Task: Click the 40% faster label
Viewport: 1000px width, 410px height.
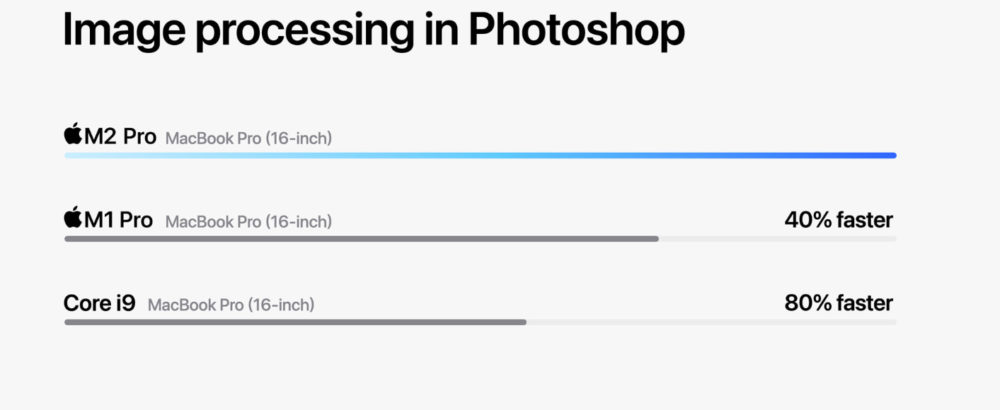Action: pyautogui.click(x=839, y=220)
